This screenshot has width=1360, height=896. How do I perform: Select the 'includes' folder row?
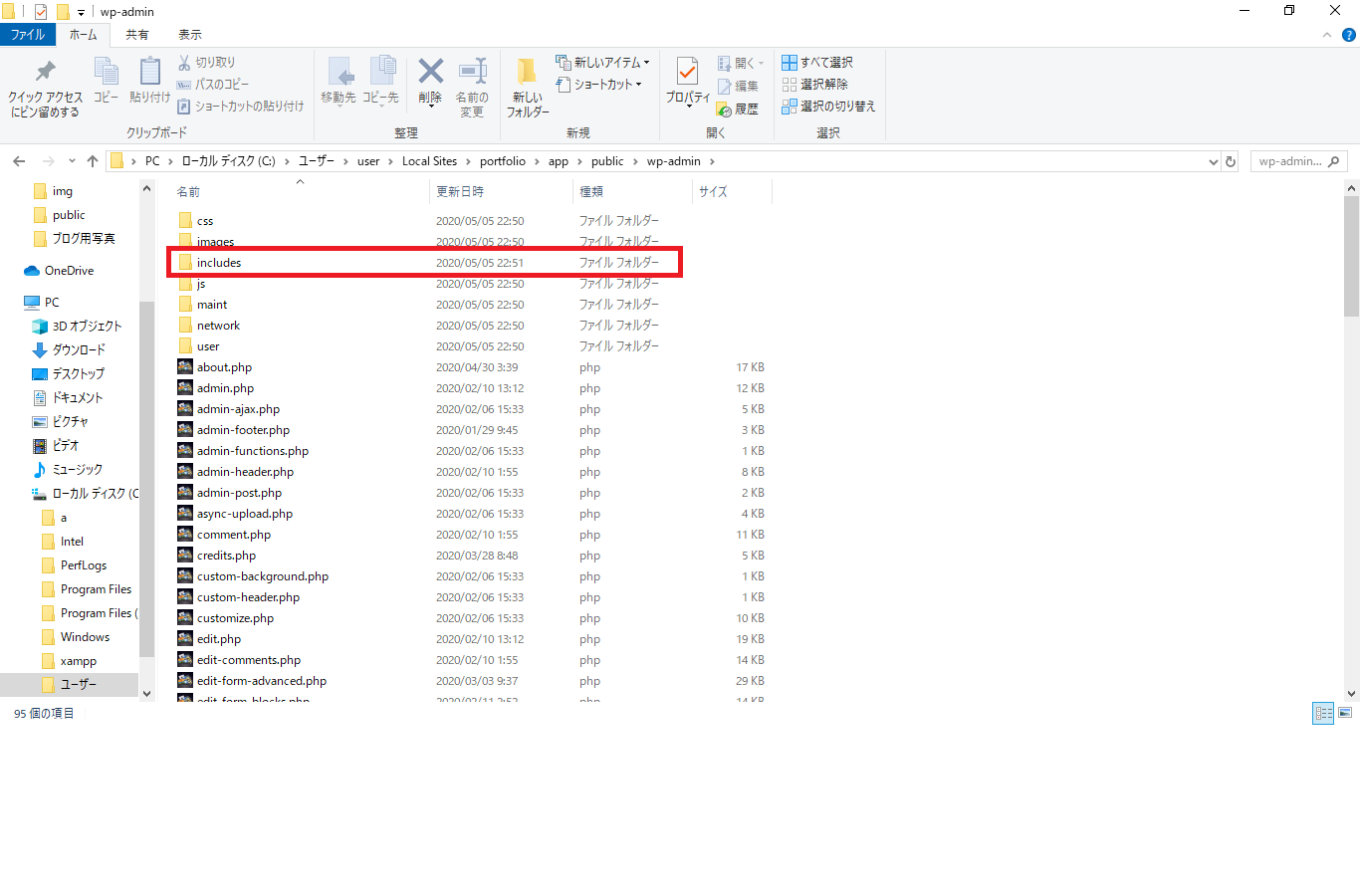(425, 263)
